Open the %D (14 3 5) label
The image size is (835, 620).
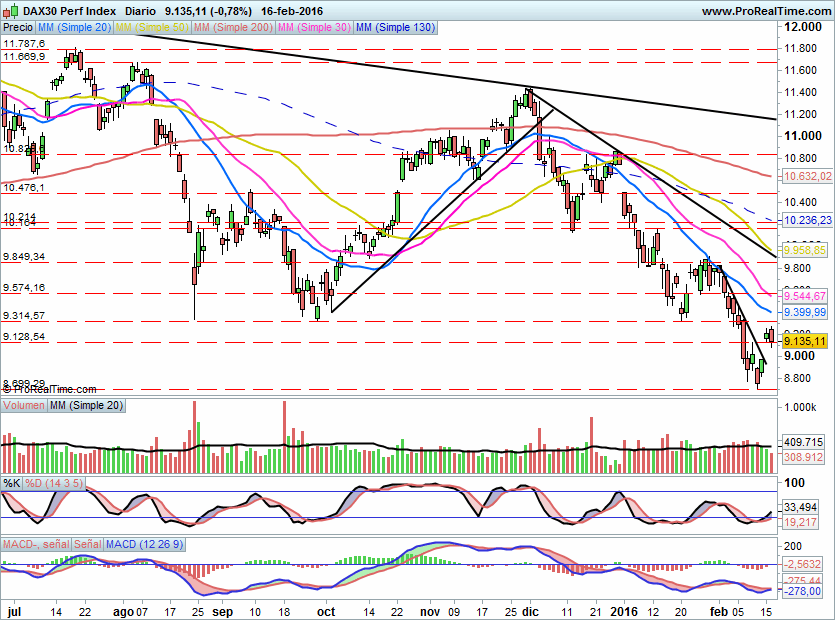(x=54, y=483)
